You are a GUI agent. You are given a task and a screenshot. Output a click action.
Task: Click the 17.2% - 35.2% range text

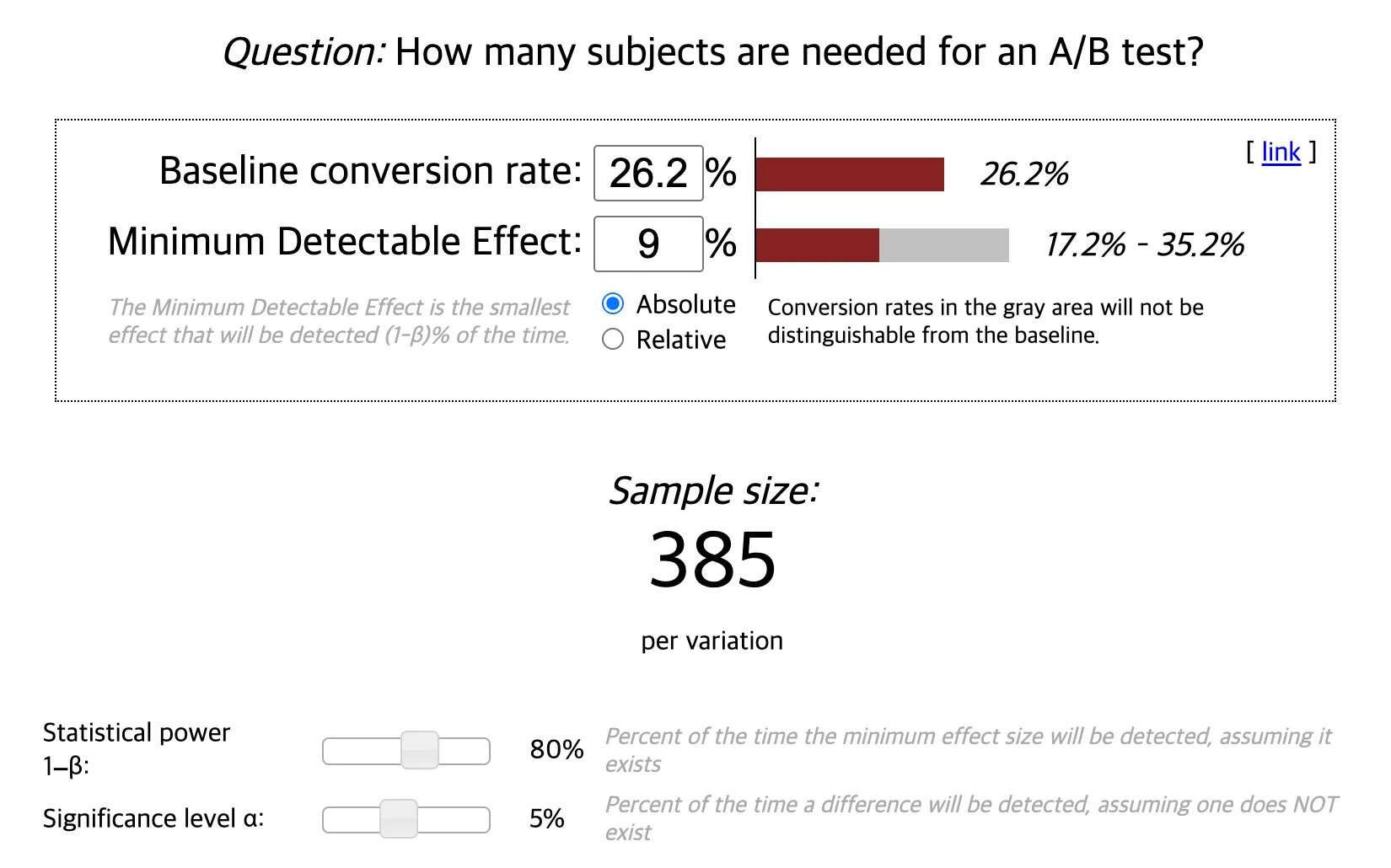pos(1145,245)
